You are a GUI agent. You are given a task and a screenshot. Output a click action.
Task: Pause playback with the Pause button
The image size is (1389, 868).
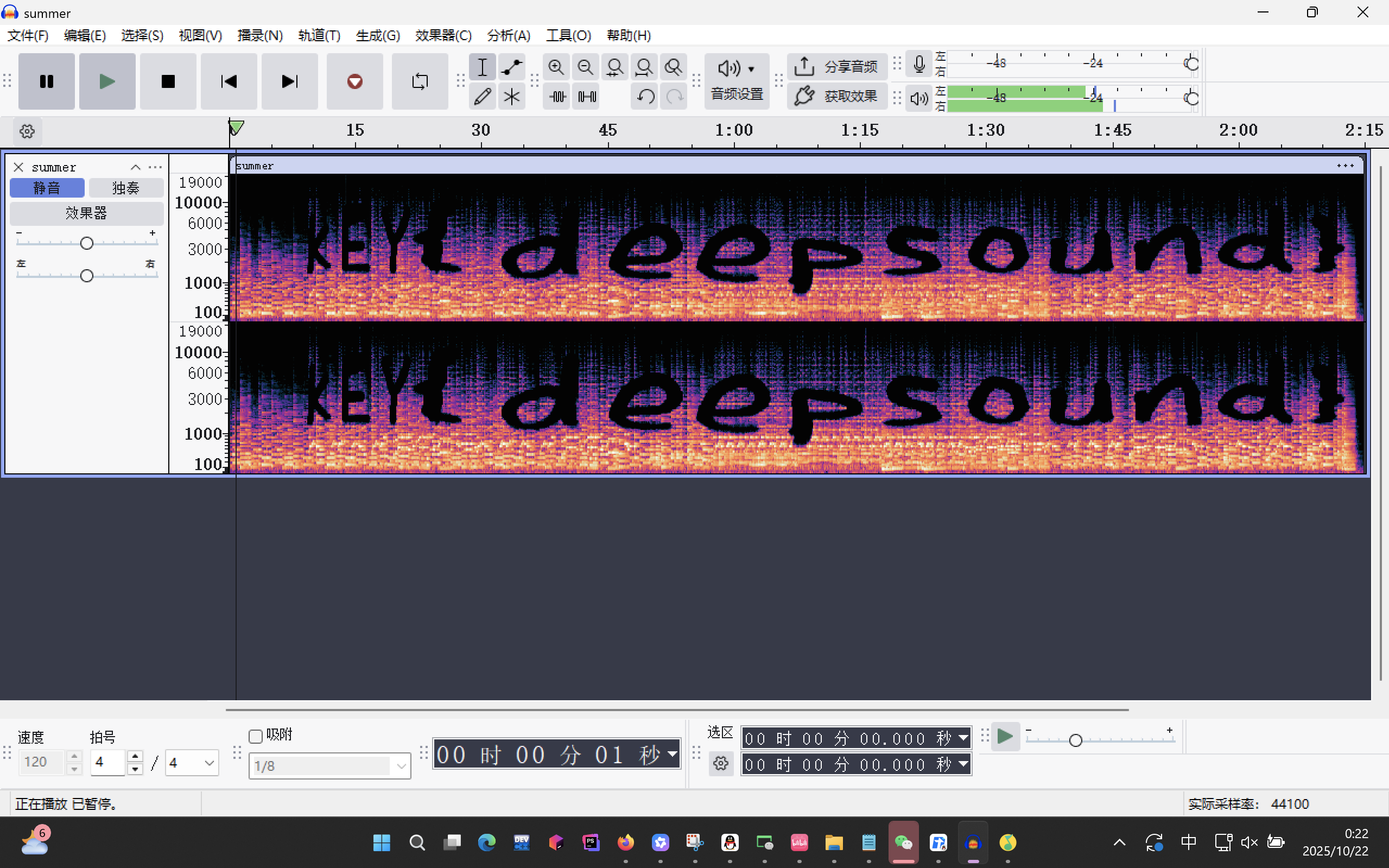(x=47, y=81)
